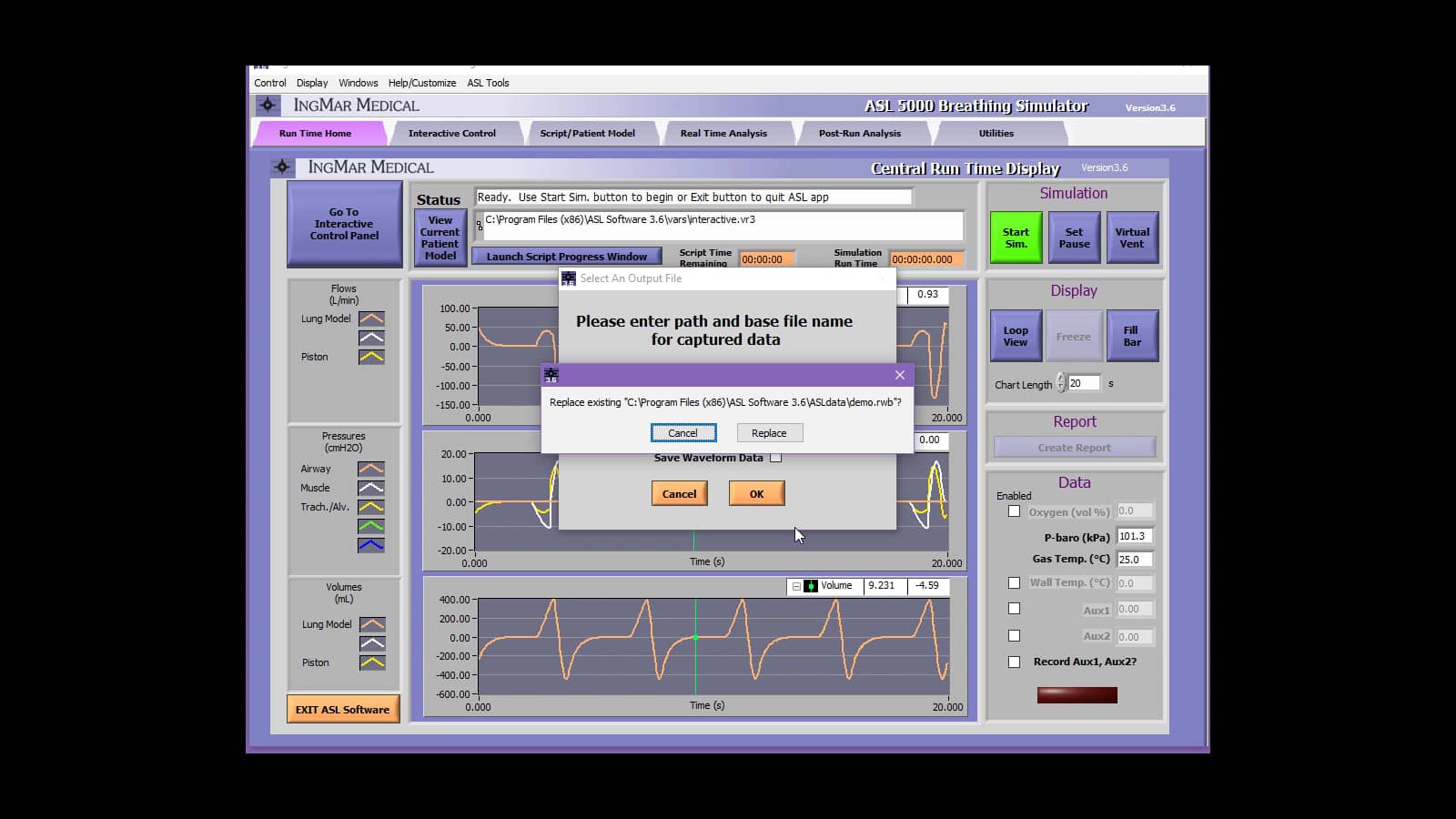Image resolution: width=1456 pixels, height=819 pixels.
Task: Click the Piston flow legend icon
Action: coord(371,357)
